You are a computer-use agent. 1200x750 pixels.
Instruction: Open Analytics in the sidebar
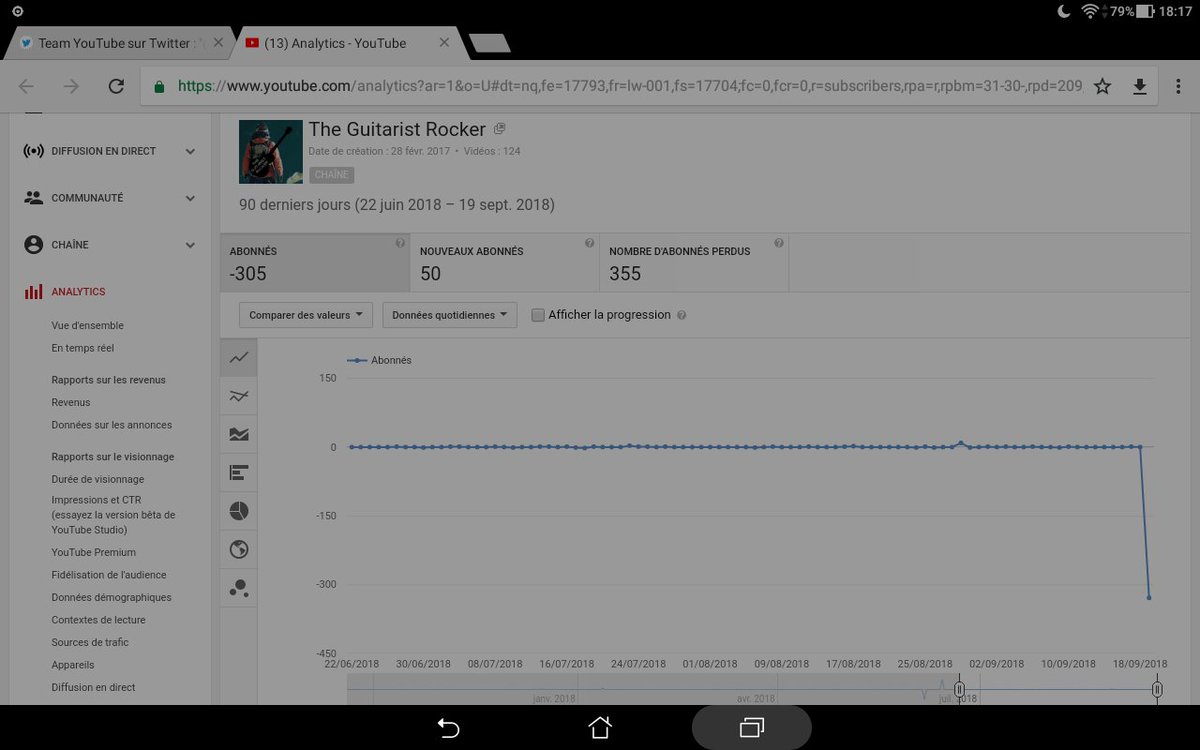tap(78, 292)
